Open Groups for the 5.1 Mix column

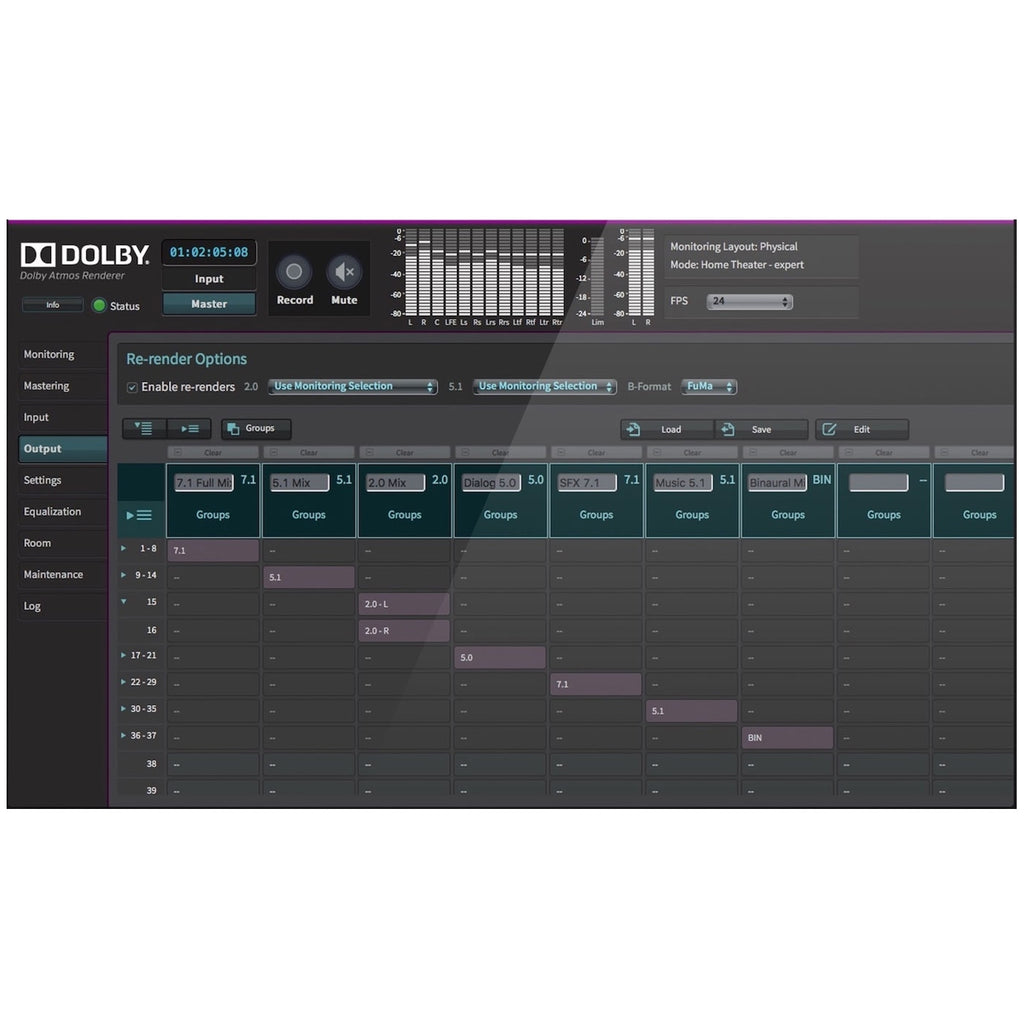309,515
